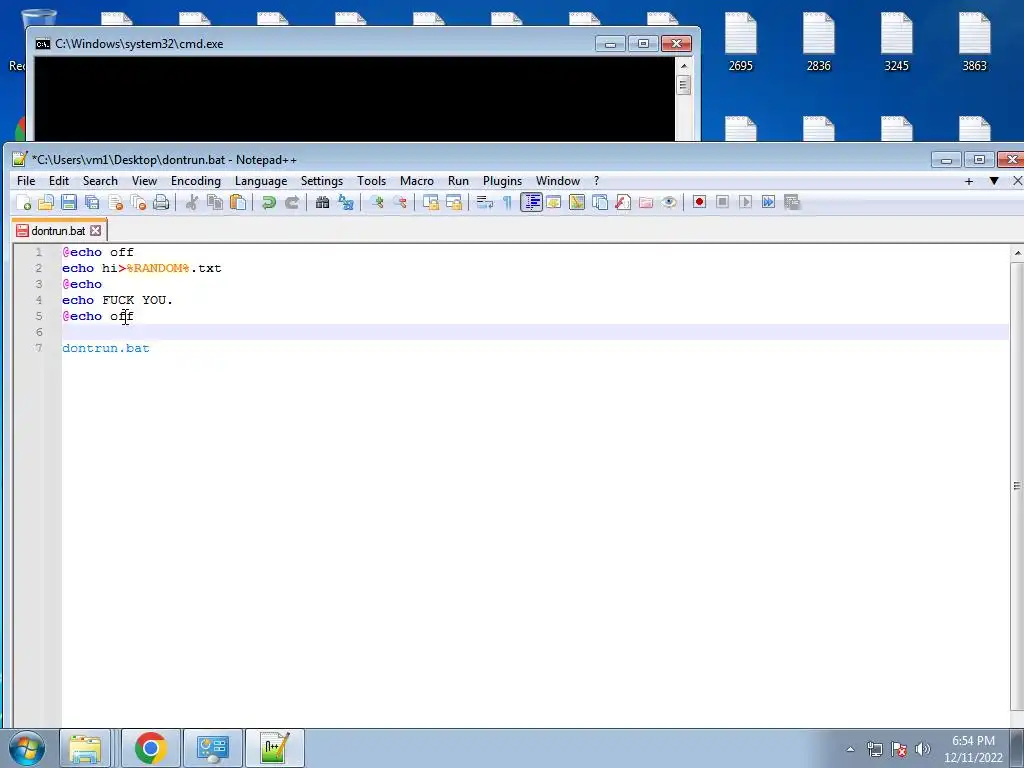Click the Cut scissors icon
This screenshot has height=768, width=1024.
(x=191, y=202)
